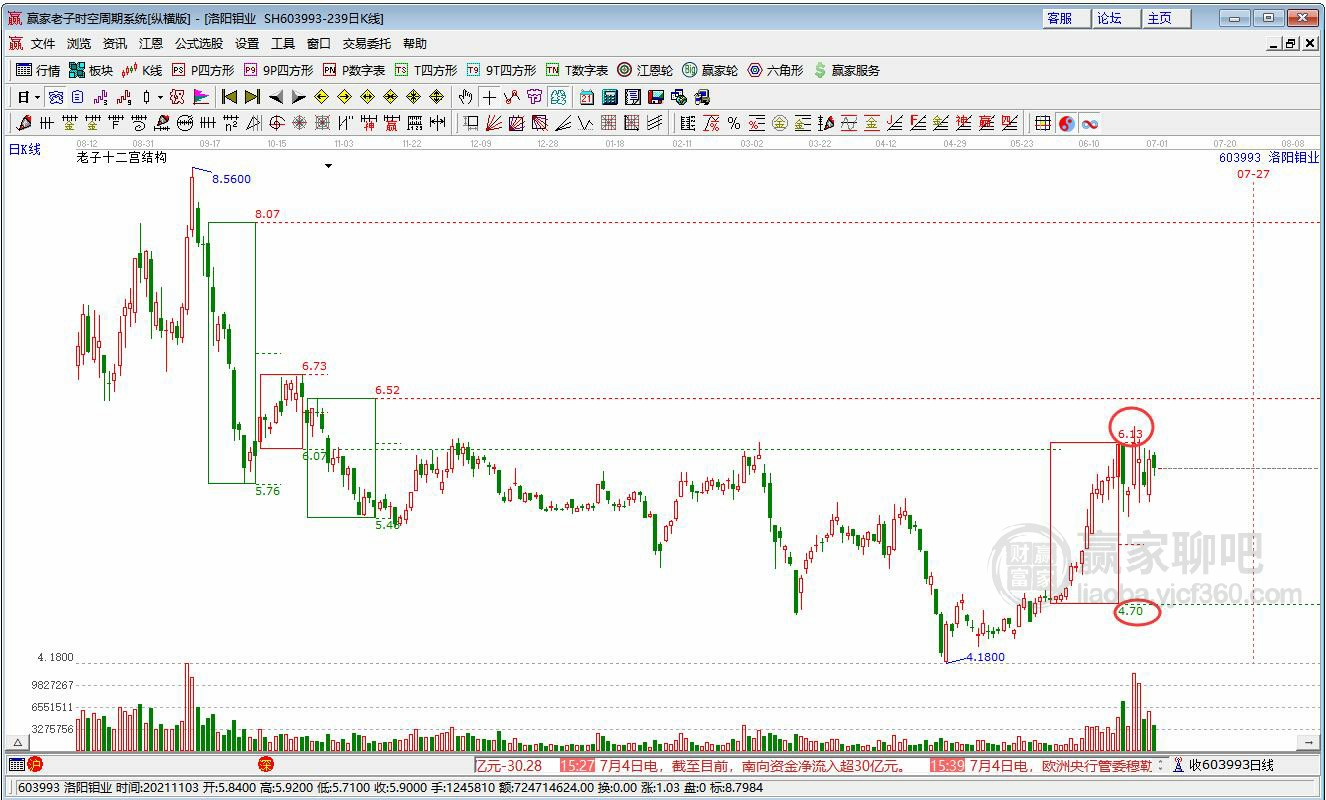The image size is (1326, 800).
Task: Toggle the crosshair cursor button
Action: [488, 97]
